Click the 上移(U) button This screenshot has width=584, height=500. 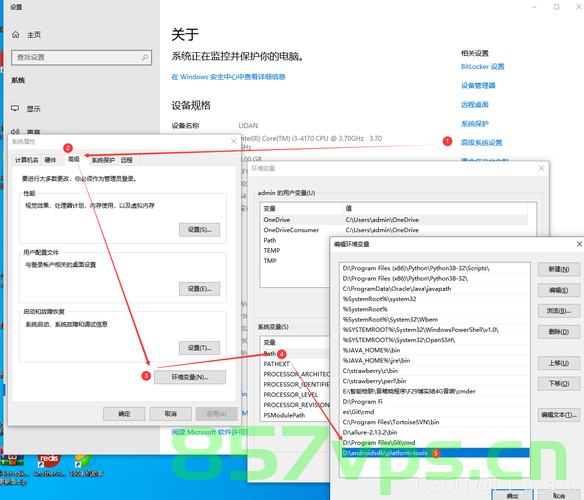[x=559, y=363]
